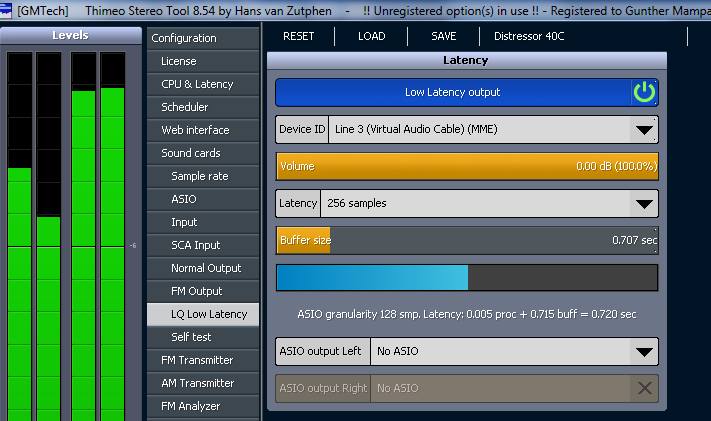The image size is (711, 421).
Task: Click the ASIO granularity latency status text
Action: click(x=467, y=314)
